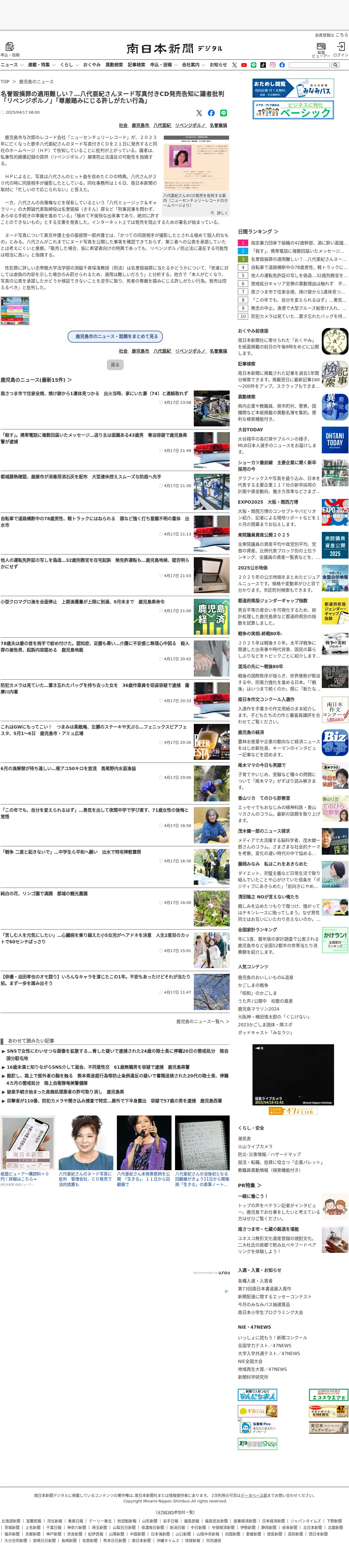Screen dimensions: 349x1568
Task: Click 鹿児島のニュース in the breadcrumb
Action: pos(36,82)
